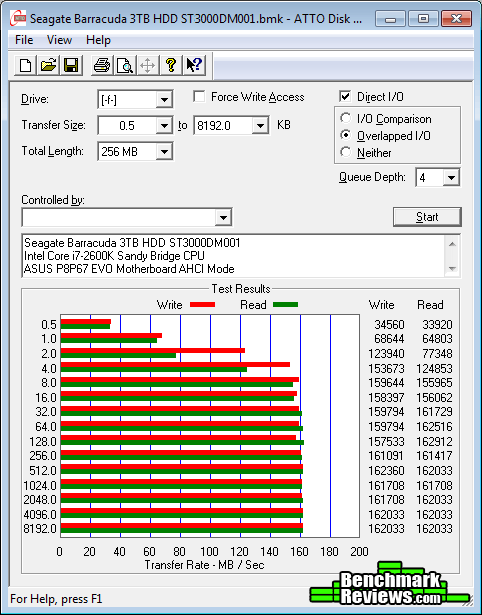Click the 128.0 transfer size row label
This screenshot has height=615, width=482.
(43, 442)
